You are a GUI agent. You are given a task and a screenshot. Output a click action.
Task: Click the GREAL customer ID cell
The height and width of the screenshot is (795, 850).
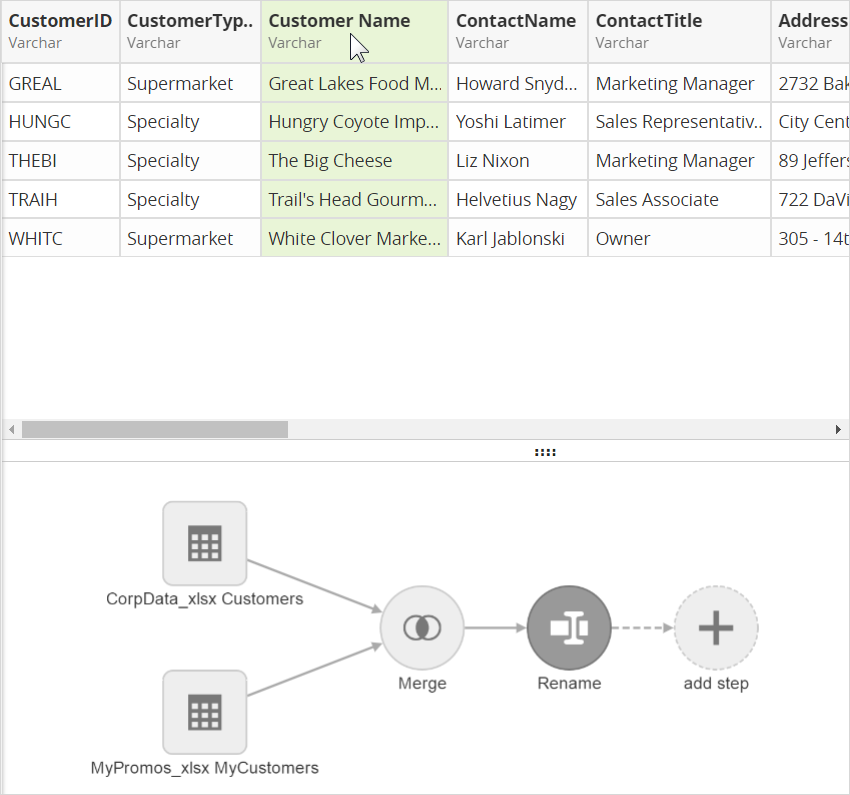click(60, 84)
